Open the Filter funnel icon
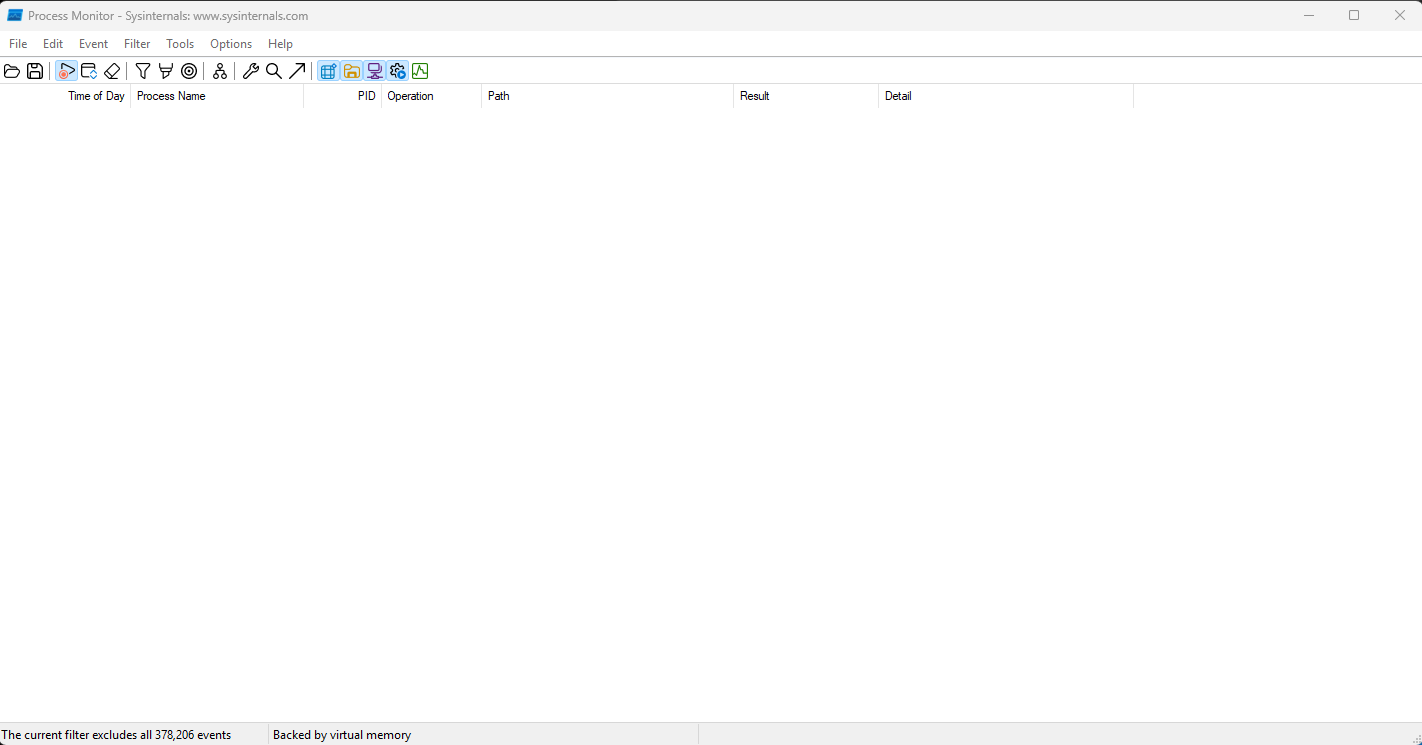The height and width of the screenshot is (745, 1422). point(143,71)
